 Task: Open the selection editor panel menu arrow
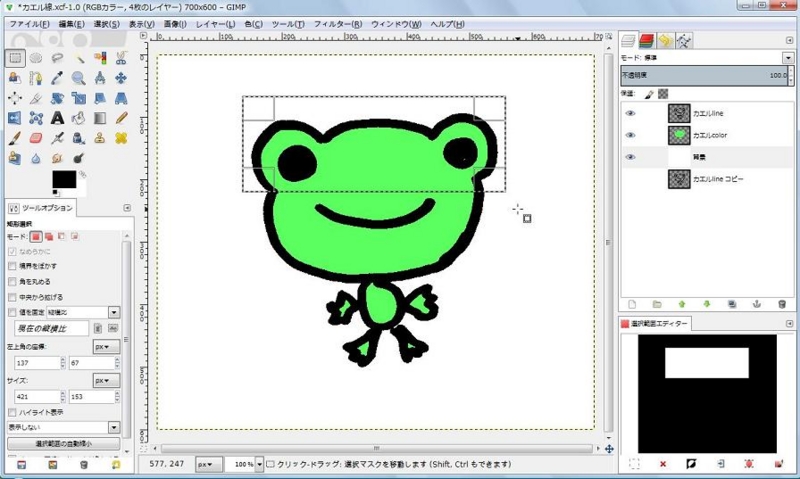coord(789,323)
